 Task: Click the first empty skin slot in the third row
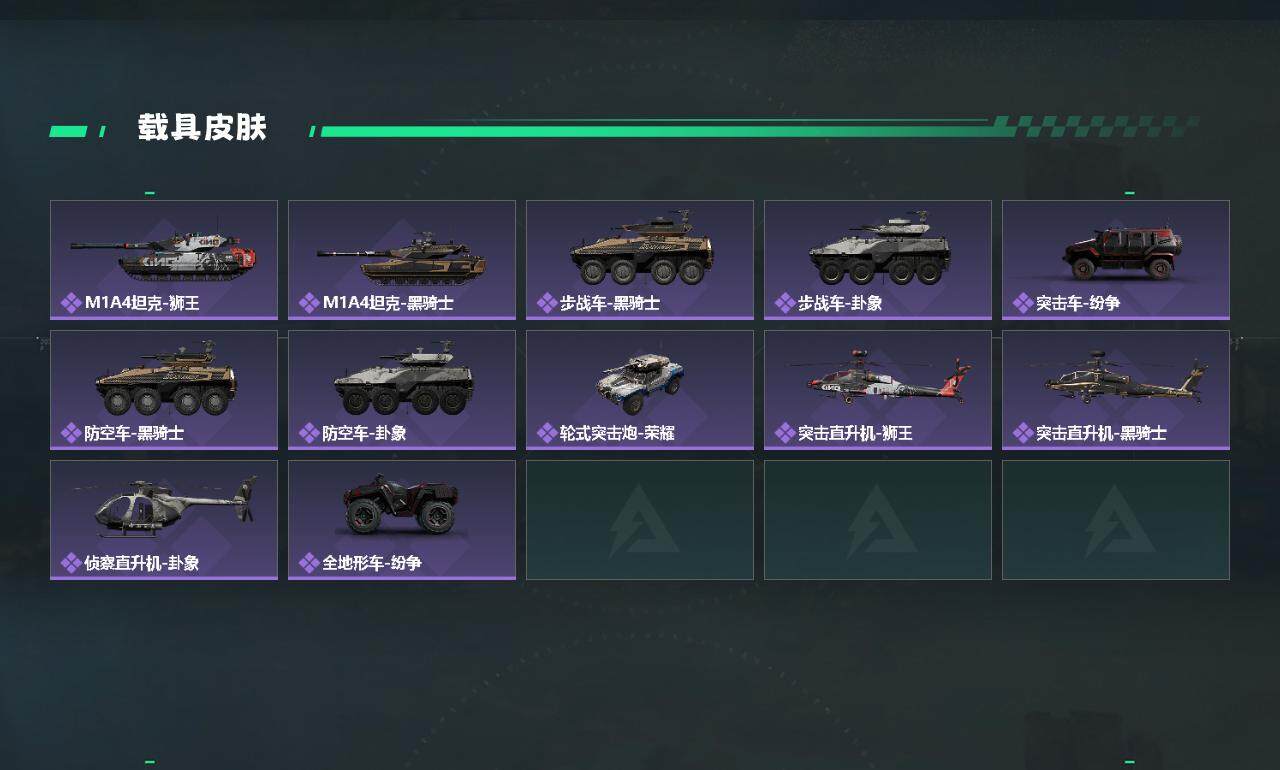(640, 520)
